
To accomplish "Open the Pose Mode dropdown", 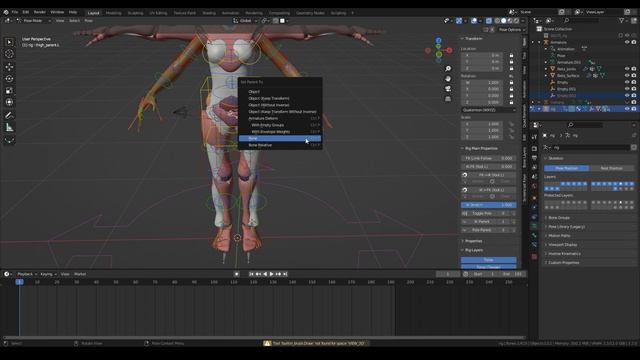I will click(34, 20).
